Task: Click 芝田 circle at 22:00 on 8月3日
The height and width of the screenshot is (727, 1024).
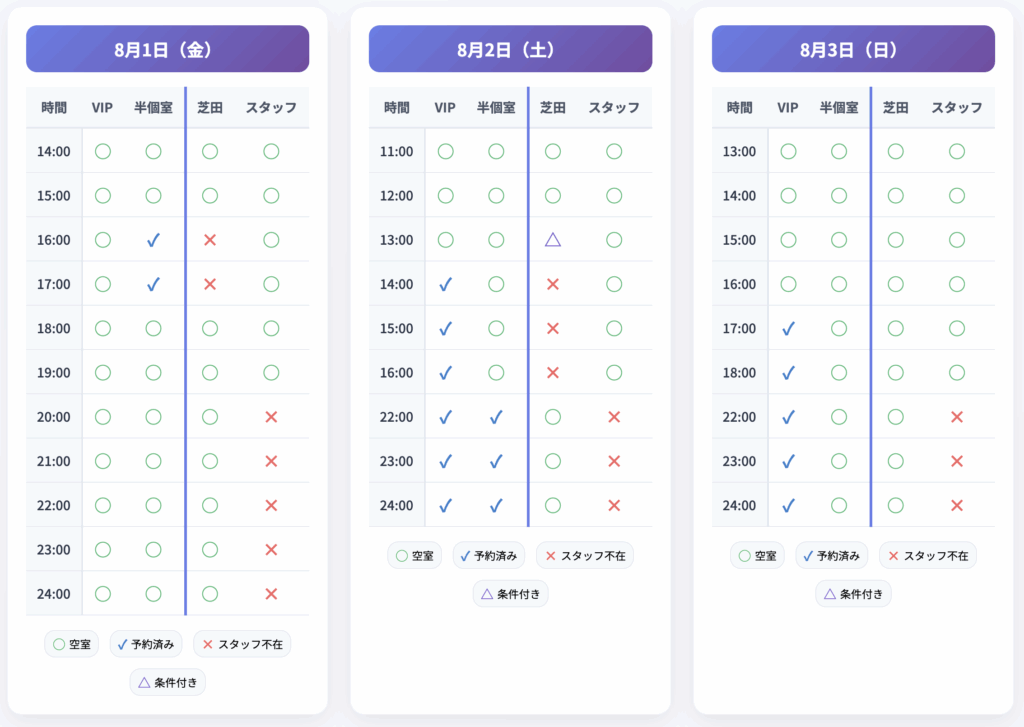Action: click(895, 417)
